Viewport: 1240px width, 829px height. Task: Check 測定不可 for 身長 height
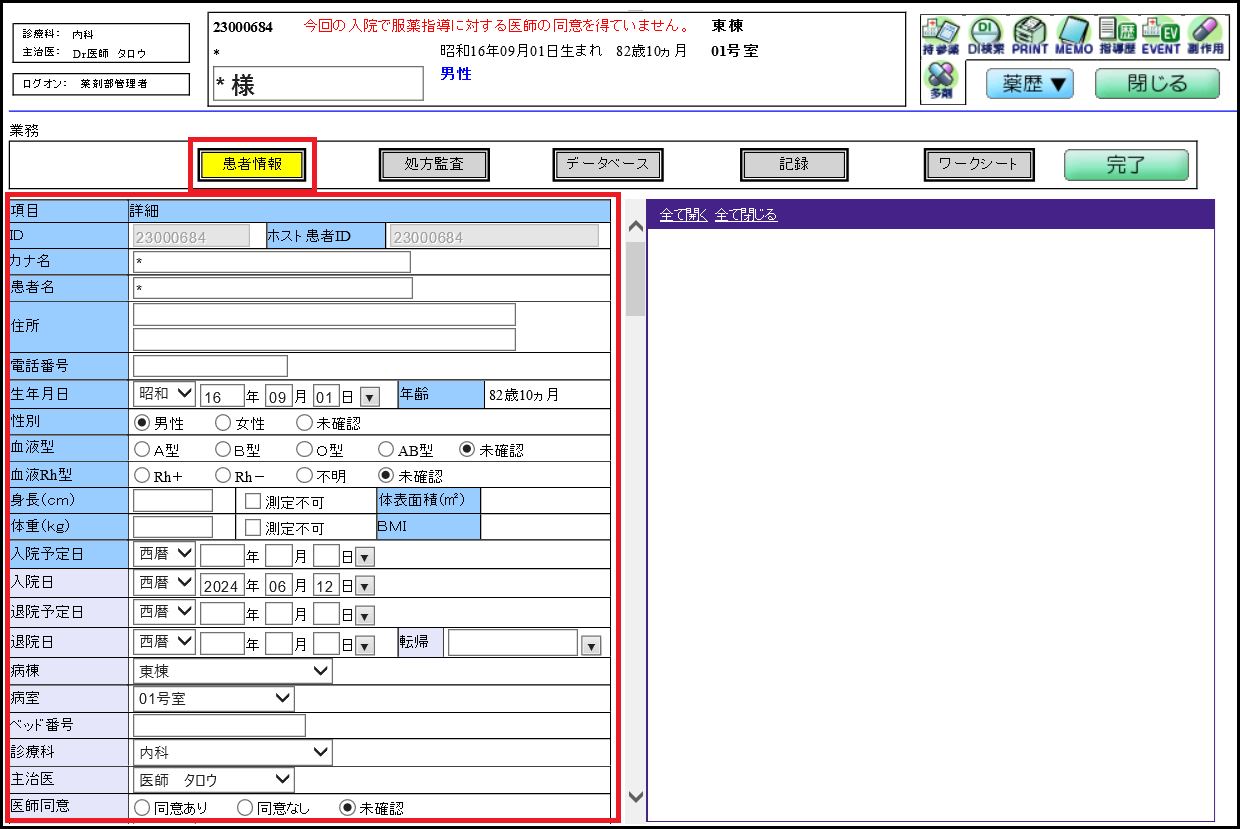[253, 501]
